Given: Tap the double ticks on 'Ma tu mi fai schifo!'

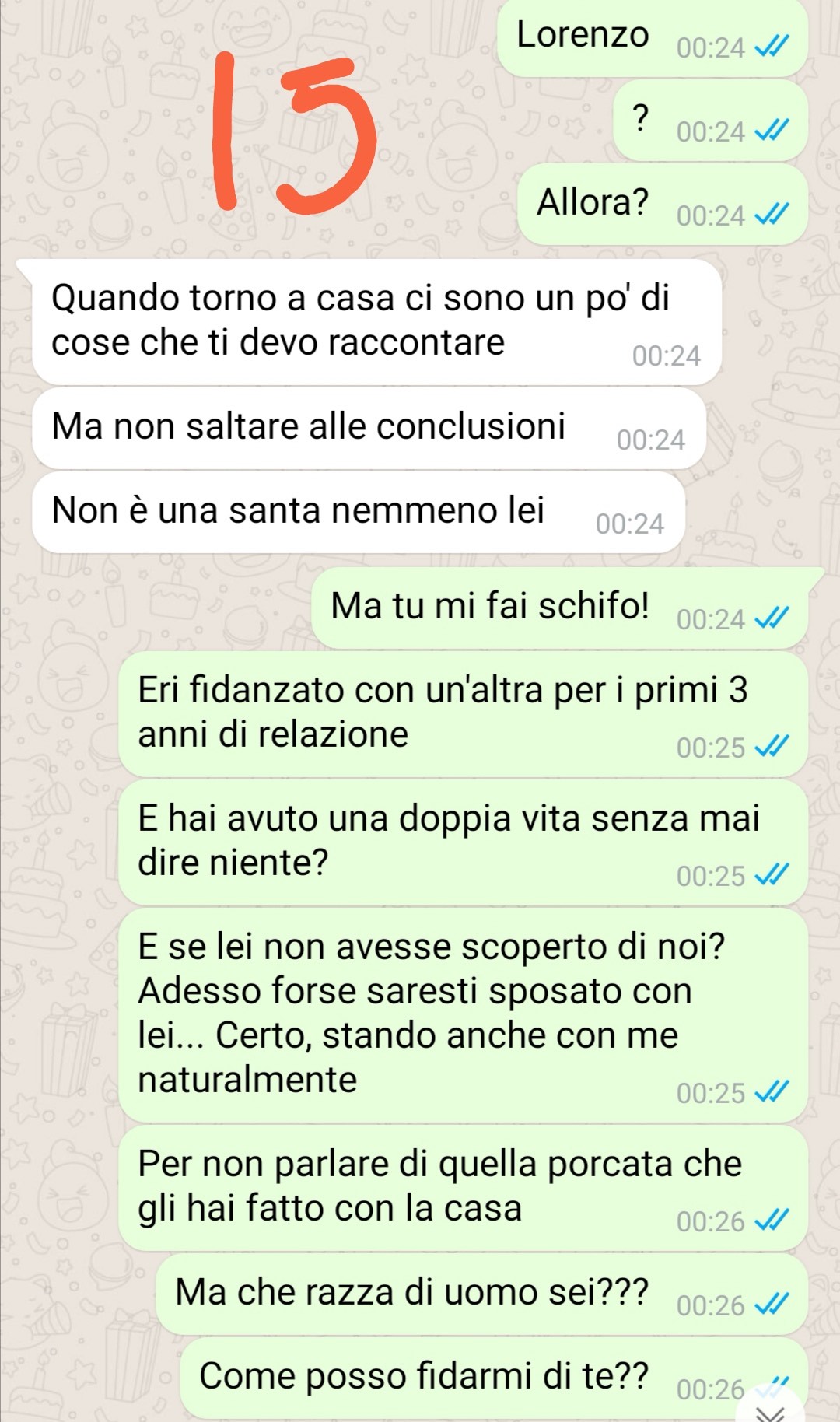Looking at the screenshot, I should (772, 619).
